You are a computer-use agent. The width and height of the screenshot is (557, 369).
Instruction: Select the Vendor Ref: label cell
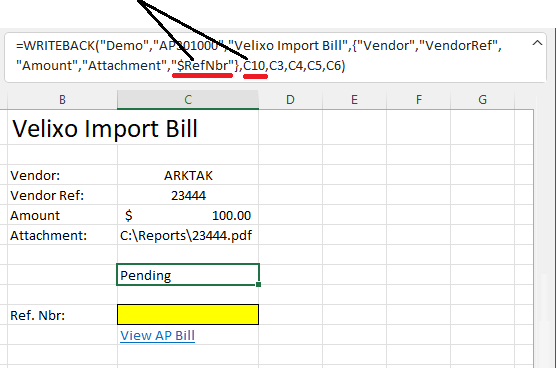click(62, 195)
